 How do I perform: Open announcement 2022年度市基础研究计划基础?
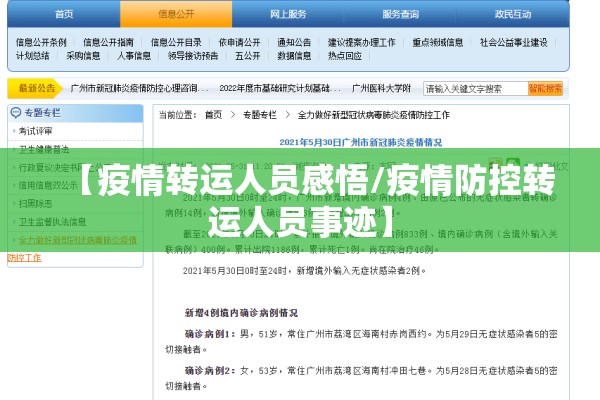280,88
